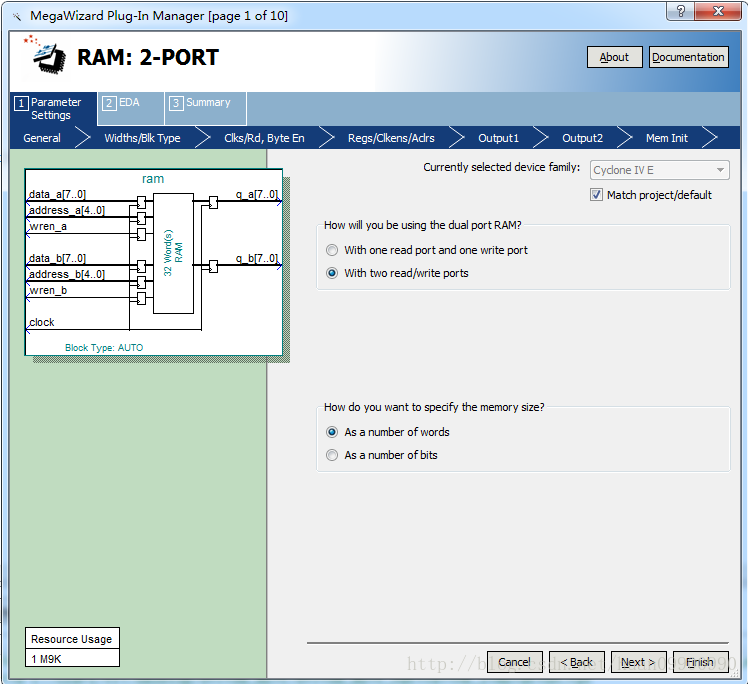Click the help question mark button
The width and height of the screenshot is (748, 684).
(681, 11)
